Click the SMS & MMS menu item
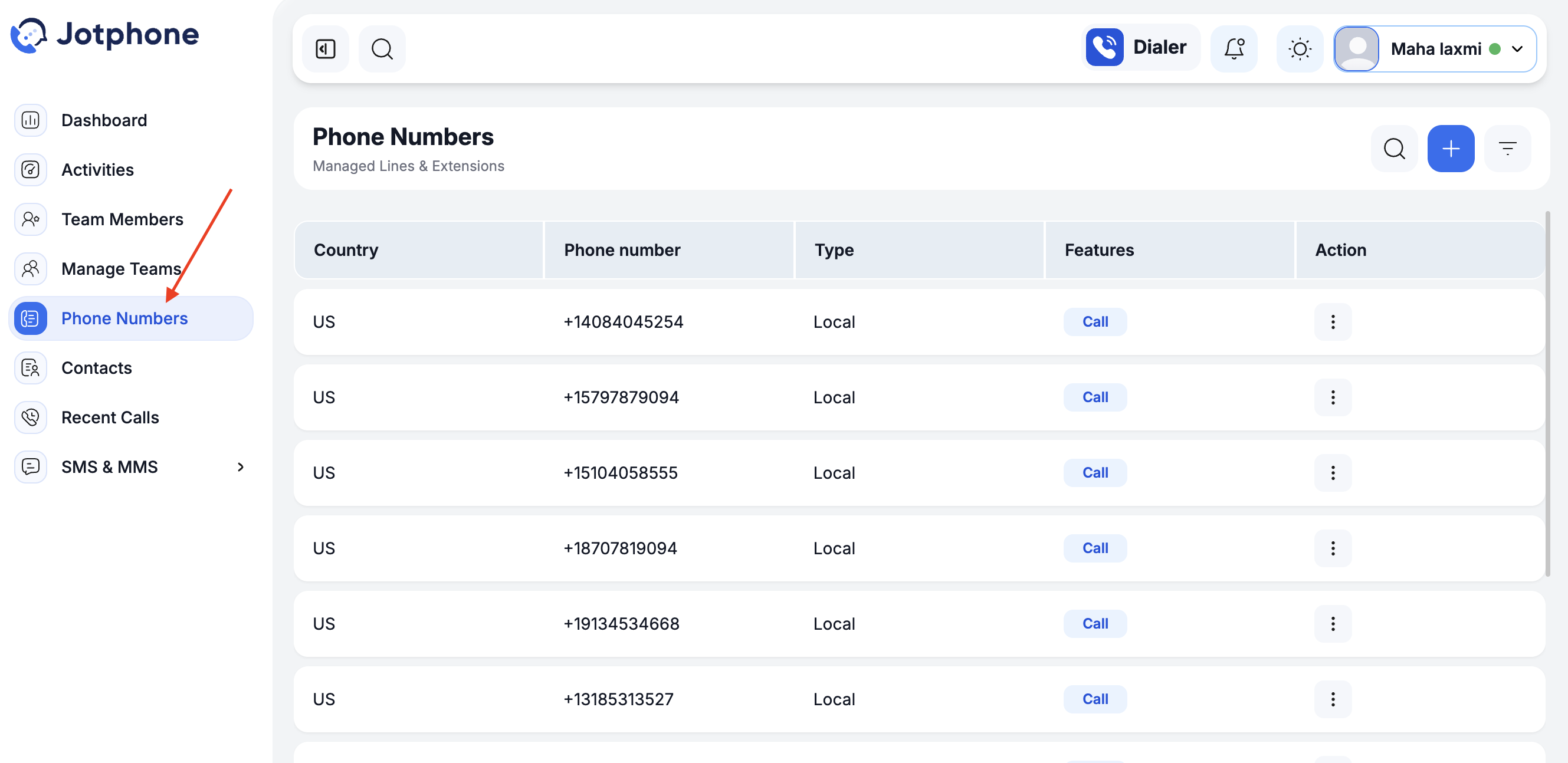Screen dimensions: 1568x763 click(x=132, y=466)
